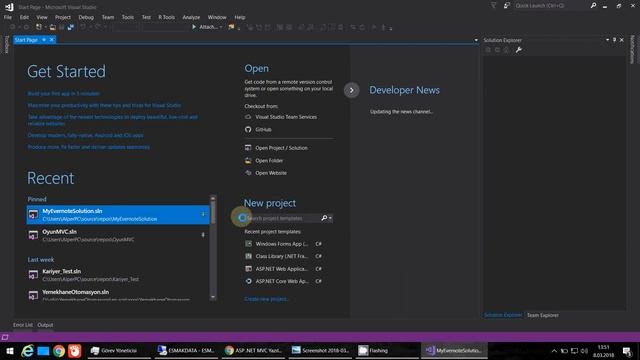Switch to the Start Page tab
Image resolution: width=640 pixels, height=360 pixels.
(x=26, y=40)
